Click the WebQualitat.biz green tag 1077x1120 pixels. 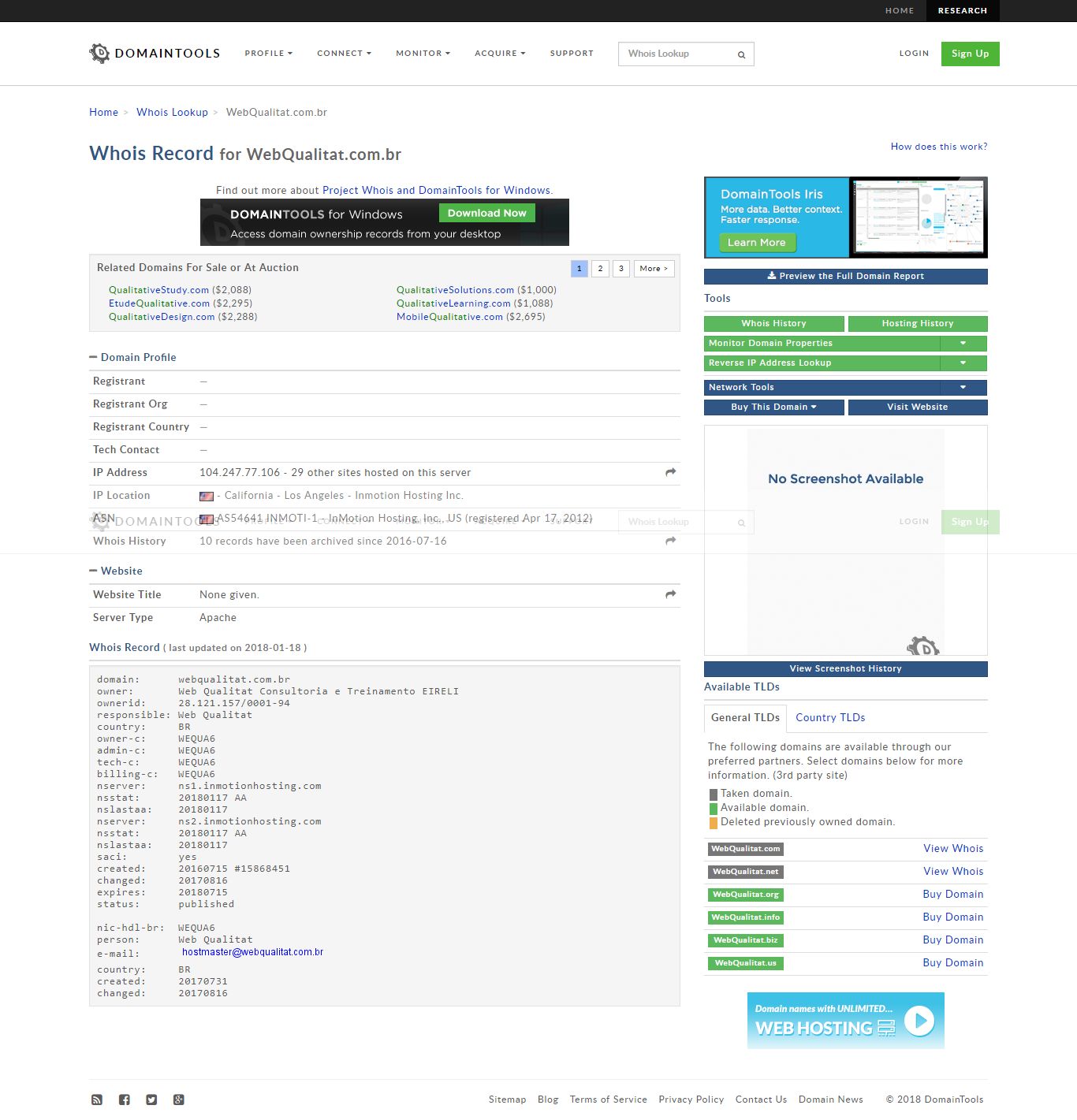point(746,940)
